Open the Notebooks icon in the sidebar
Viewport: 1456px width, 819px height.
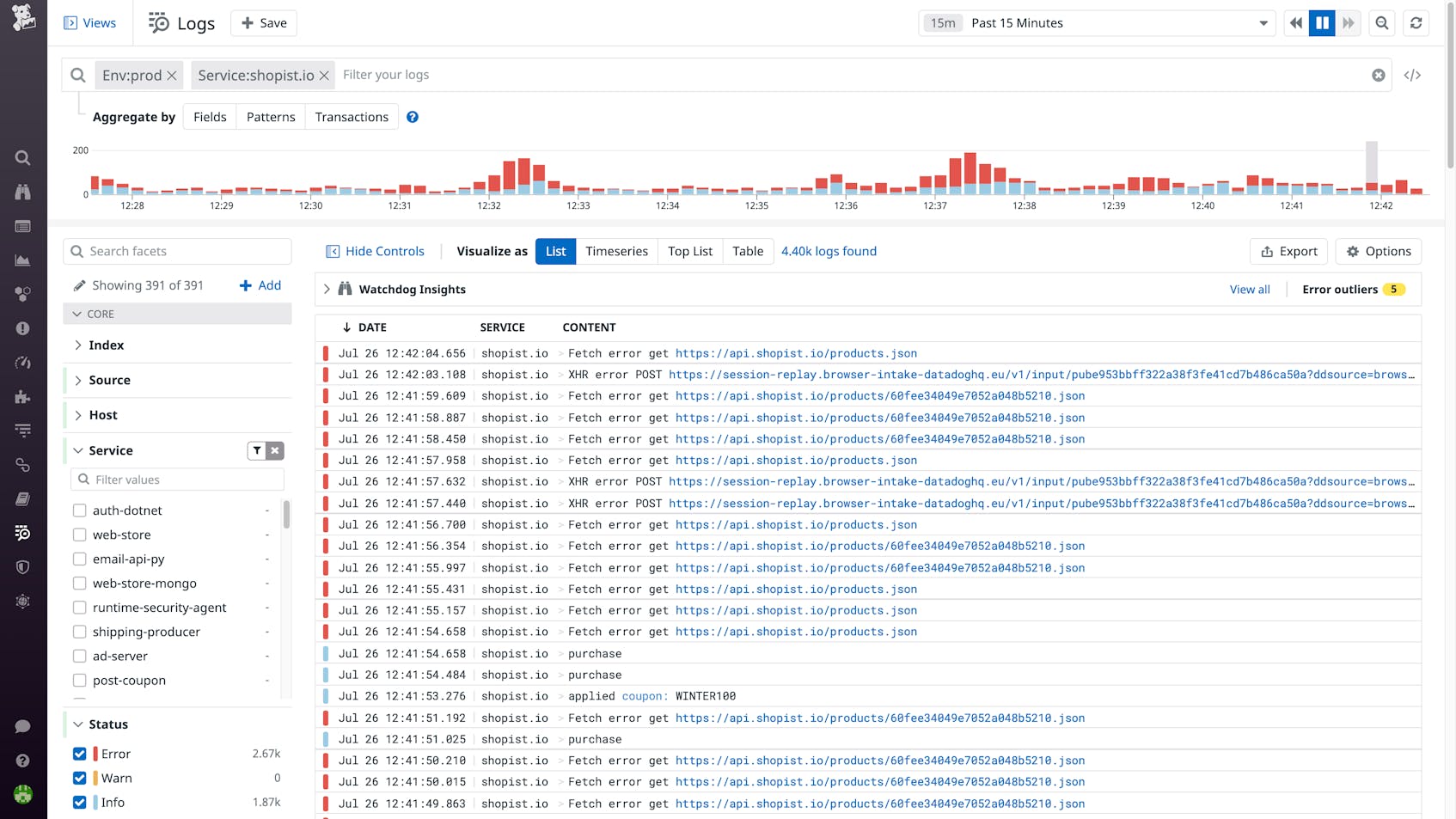(x=22, y=498)
